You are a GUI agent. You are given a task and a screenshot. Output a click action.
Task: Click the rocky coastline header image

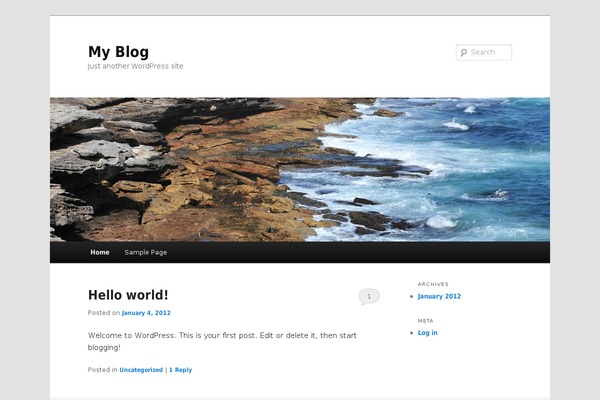(x=300, y=170)
